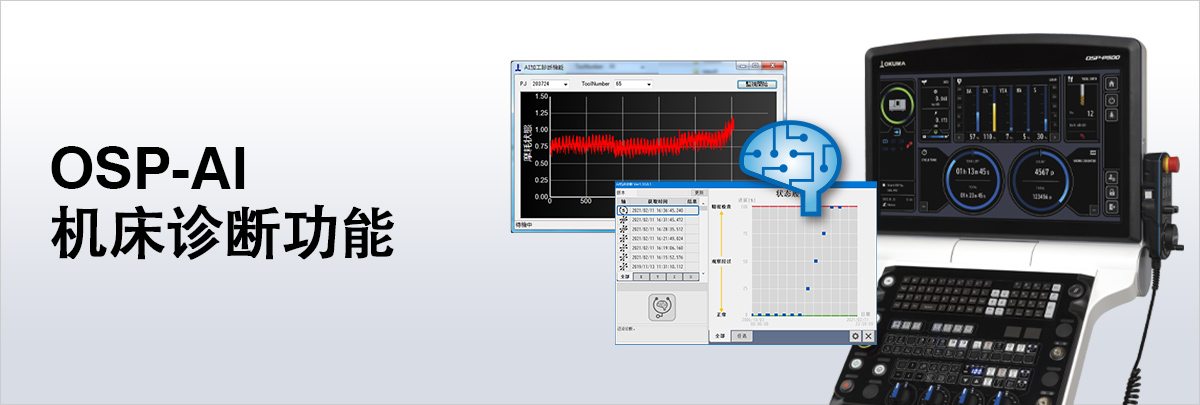Select row 2021/02/11 16:28:35.512
The height and width of the screenshot is (405, 1200).
point(657,229)
